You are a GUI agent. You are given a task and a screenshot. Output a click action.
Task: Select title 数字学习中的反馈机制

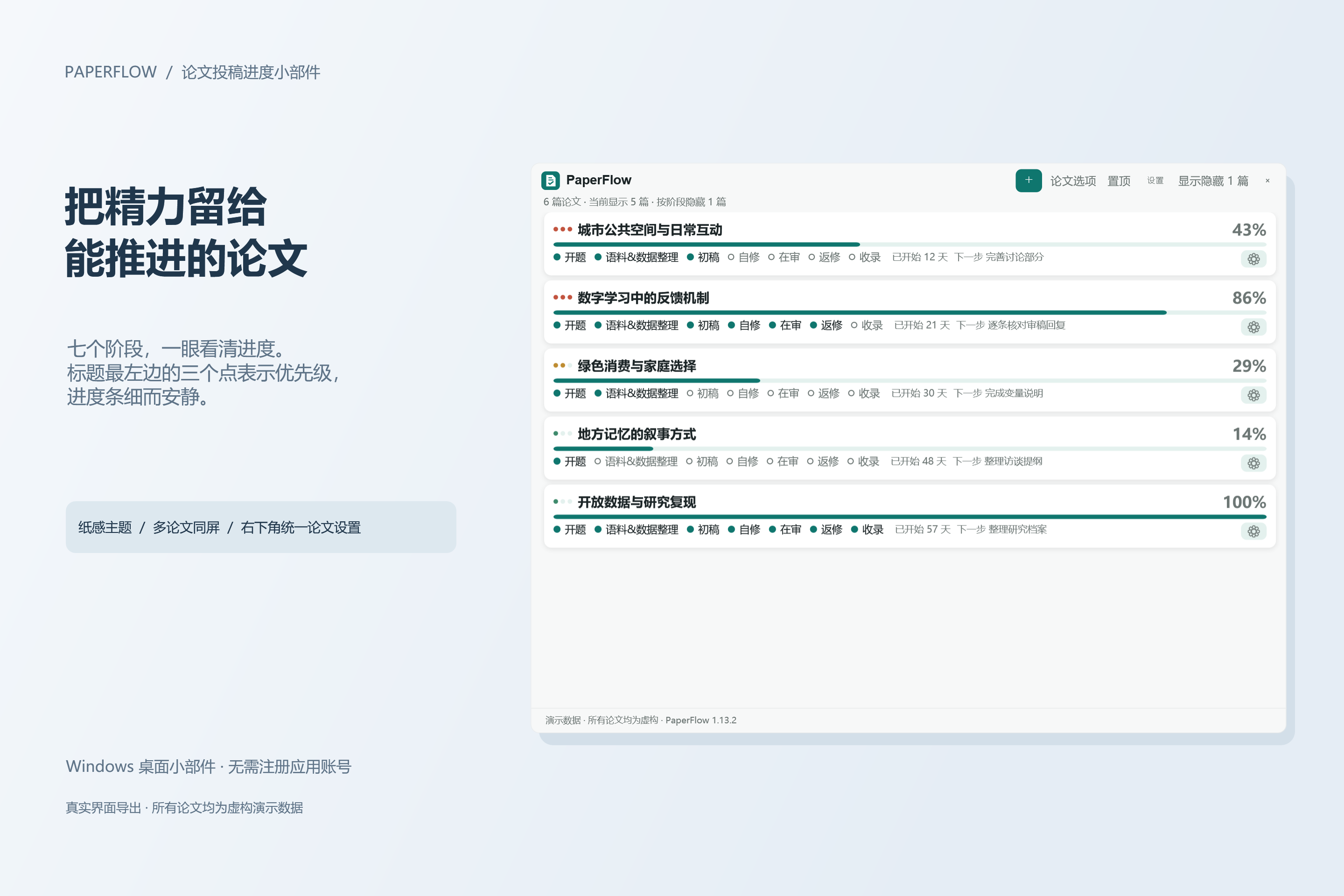pos(643,298)
